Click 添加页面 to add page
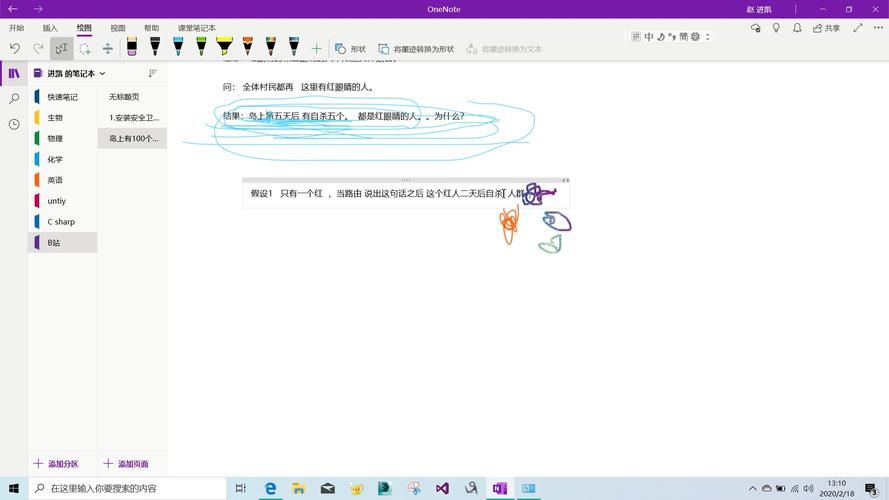 (126, 464)
